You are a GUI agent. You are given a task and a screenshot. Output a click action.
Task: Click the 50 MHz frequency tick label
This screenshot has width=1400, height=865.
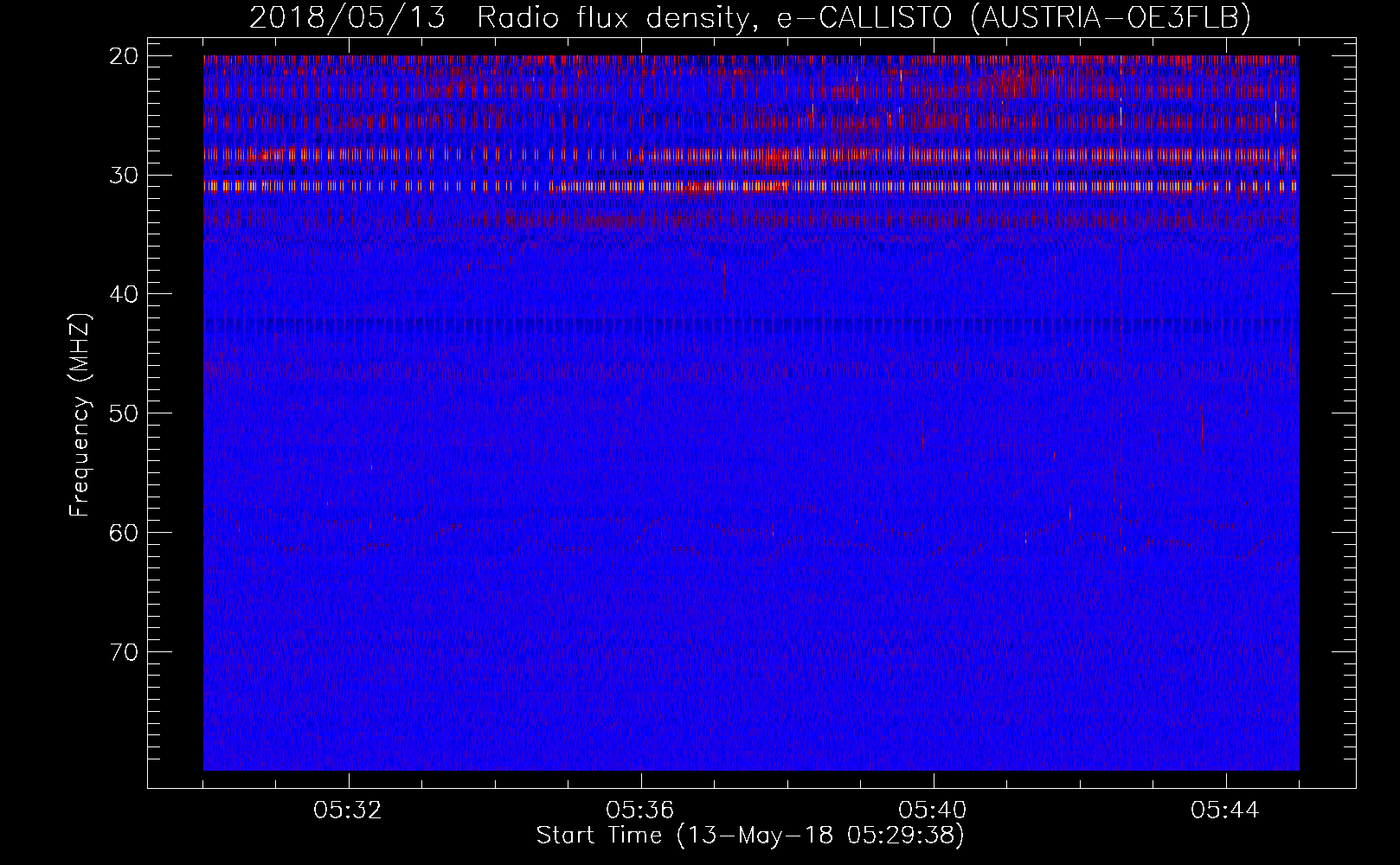(x=124, y=413)
